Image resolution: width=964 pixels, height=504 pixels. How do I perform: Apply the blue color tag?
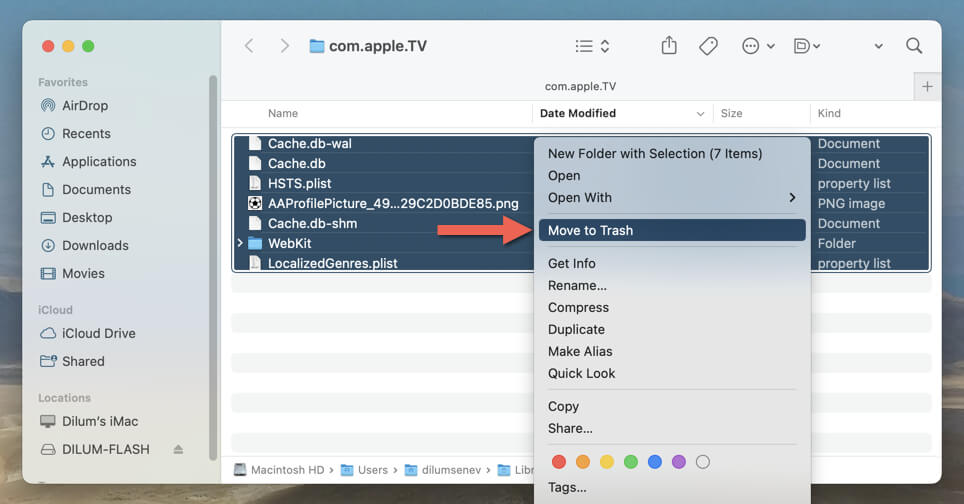(x=655, y=462)
